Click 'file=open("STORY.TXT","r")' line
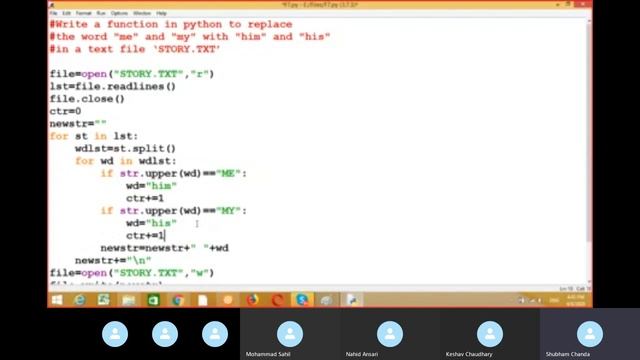The width and height of the screenshot is (640, 360). coord(132,74)
